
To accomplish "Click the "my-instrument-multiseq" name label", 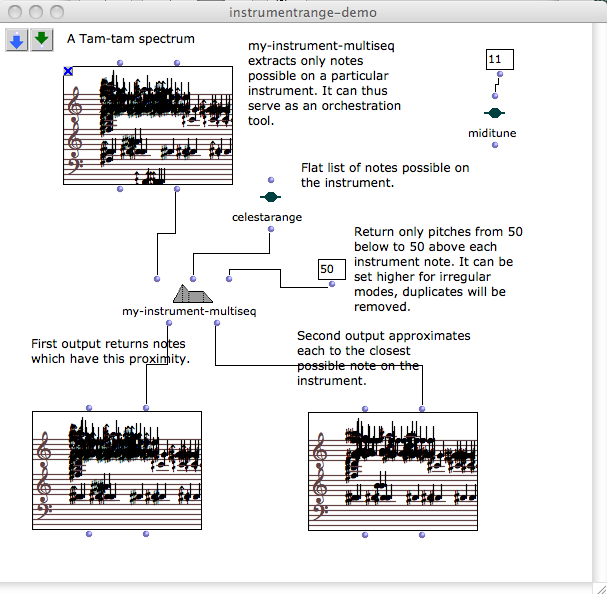I will (x=190, y=311).
